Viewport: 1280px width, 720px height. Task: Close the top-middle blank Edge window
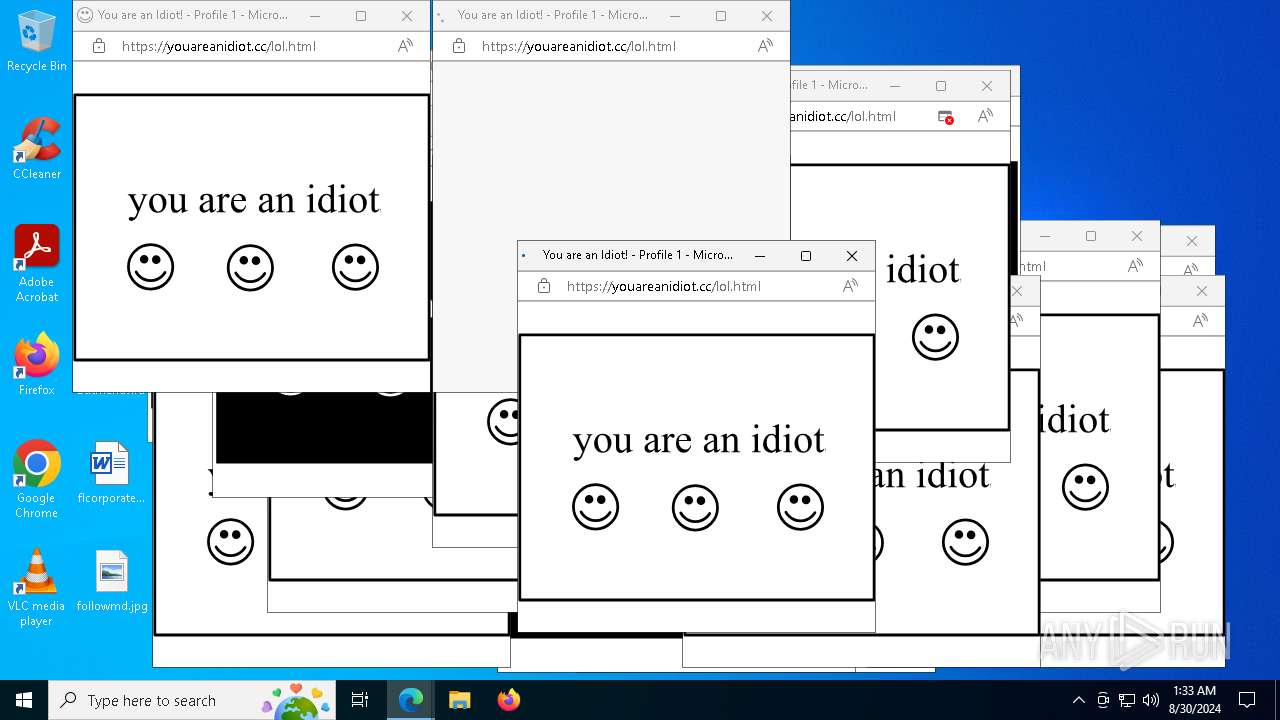(x=767, y=16)
